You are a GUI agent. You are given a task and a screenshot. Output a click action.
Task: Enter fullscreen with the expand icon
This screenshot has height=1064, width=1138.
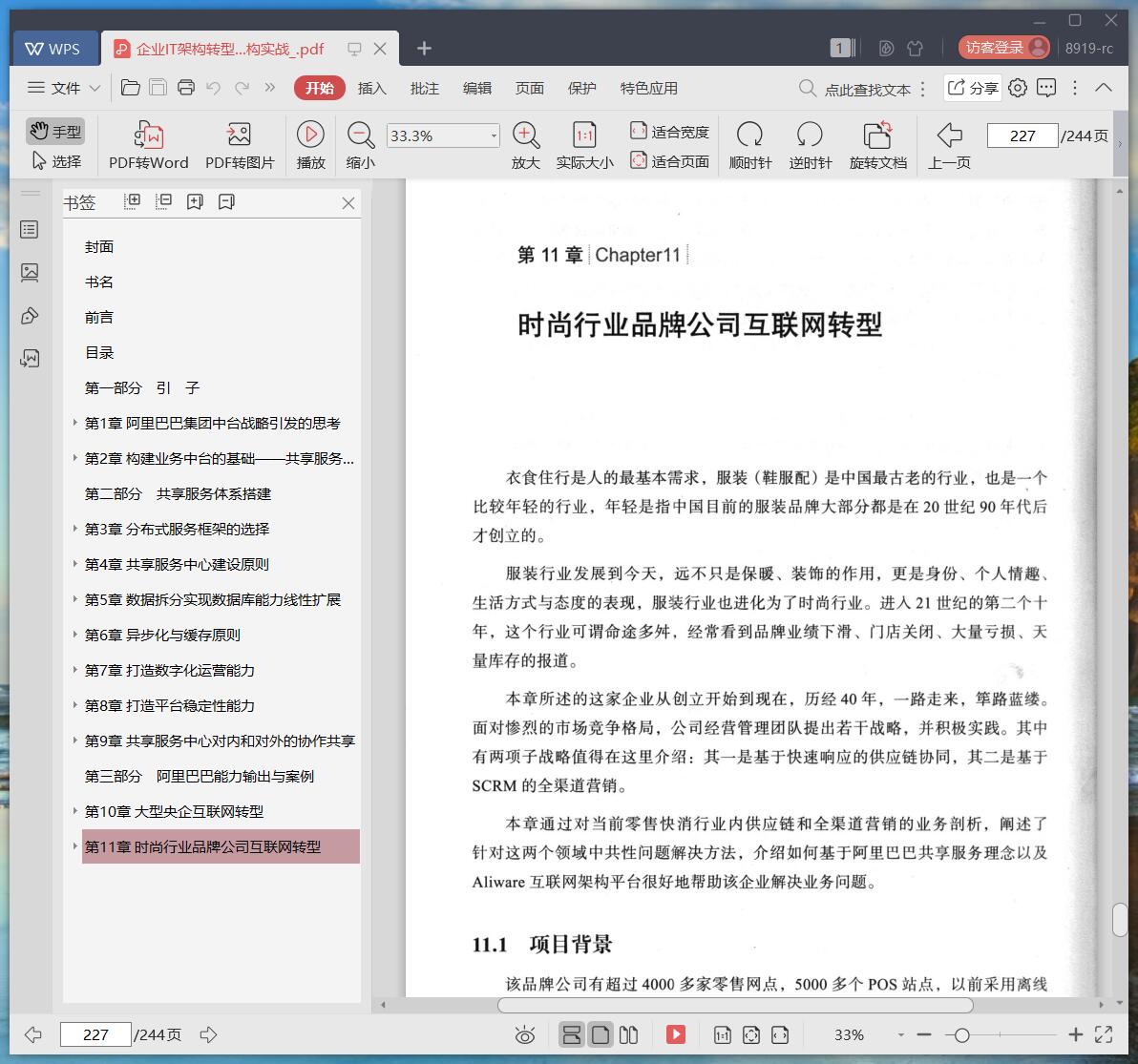[x=1104, y=1035]
